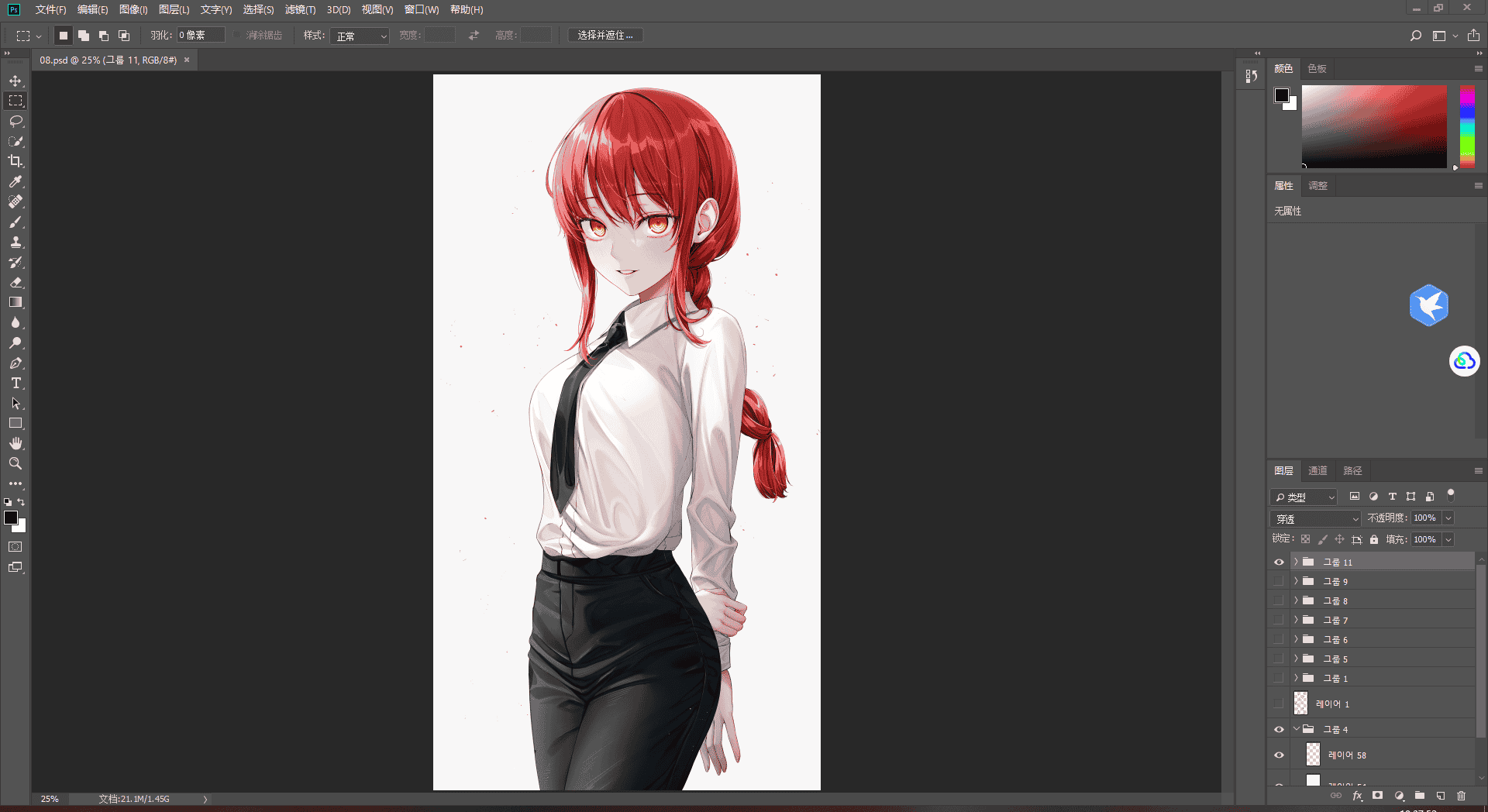The height and width of the screenshot is (812, 1488).
Task: Select the Crop tool
Action: (x=15, y=161)
